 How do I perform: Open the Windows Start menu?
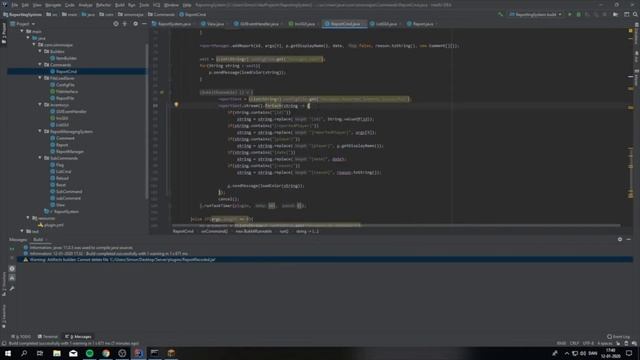[x=7, y=353]
